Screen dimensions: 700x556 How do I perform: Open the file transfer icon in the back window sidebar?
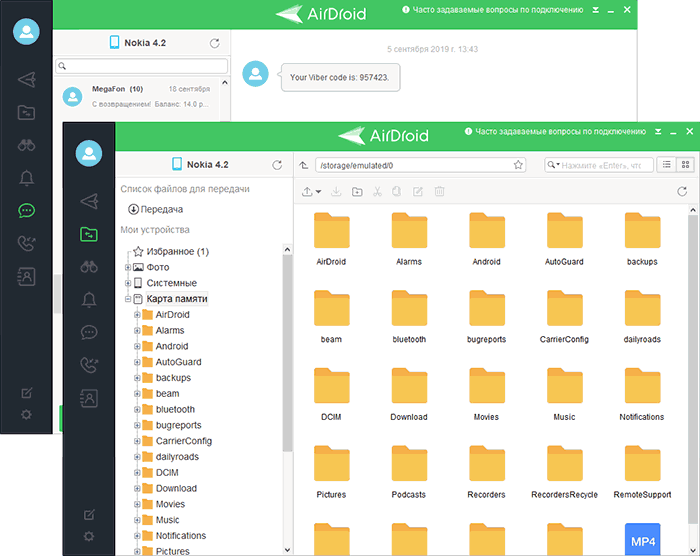[27, 80]
